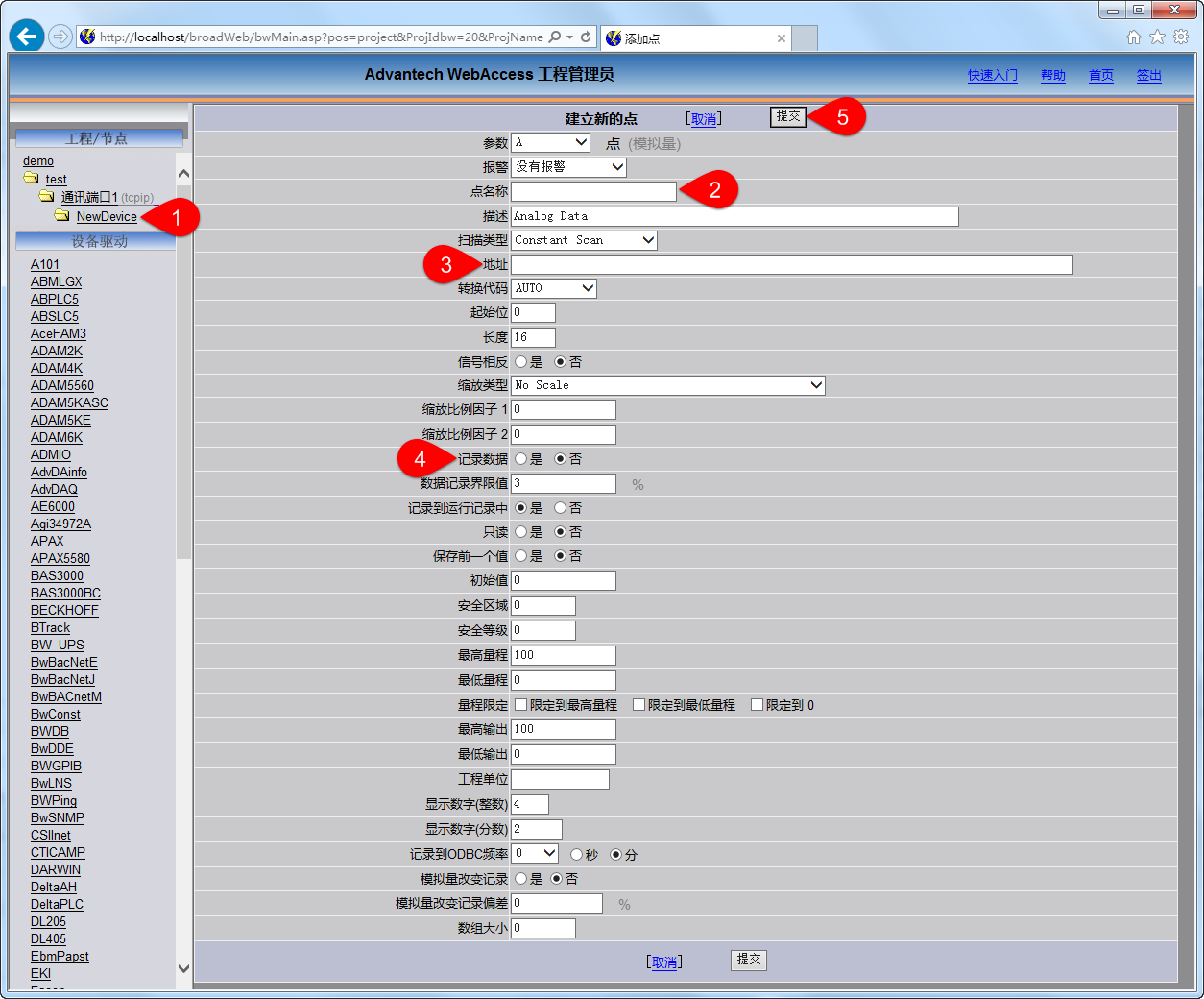The height and width of the screenshot is (999, 1204).
Task: Open the ADAM5560 driver link
Action: (x=62, y=385)
